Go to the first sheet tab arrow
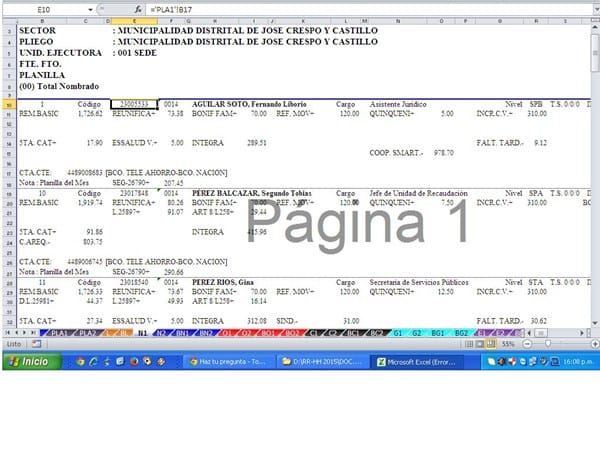The width and height of the screenshot is (600, 450). (x=7, y=333)
